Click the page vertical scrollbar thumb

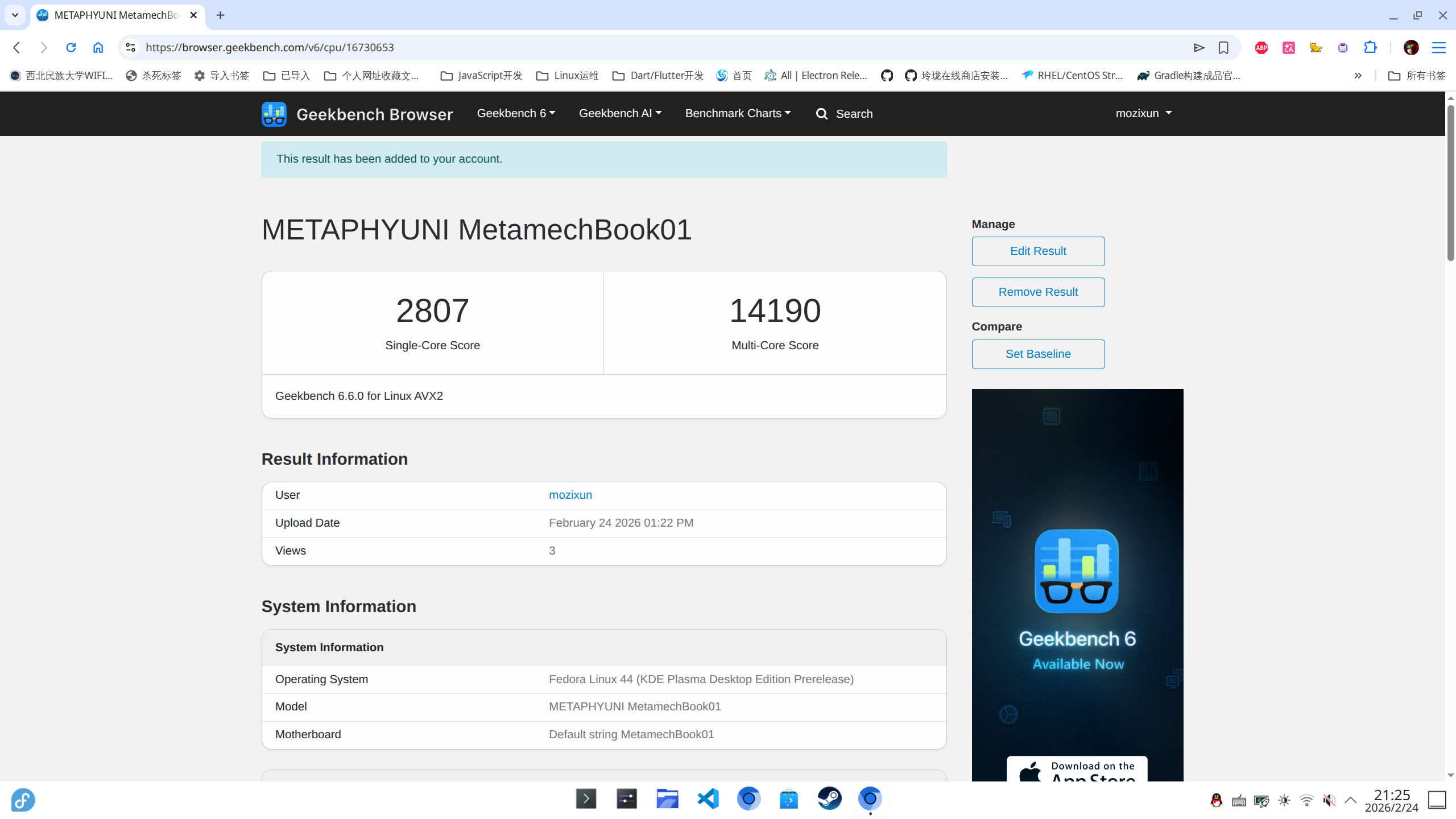(x=1450, y=182)
